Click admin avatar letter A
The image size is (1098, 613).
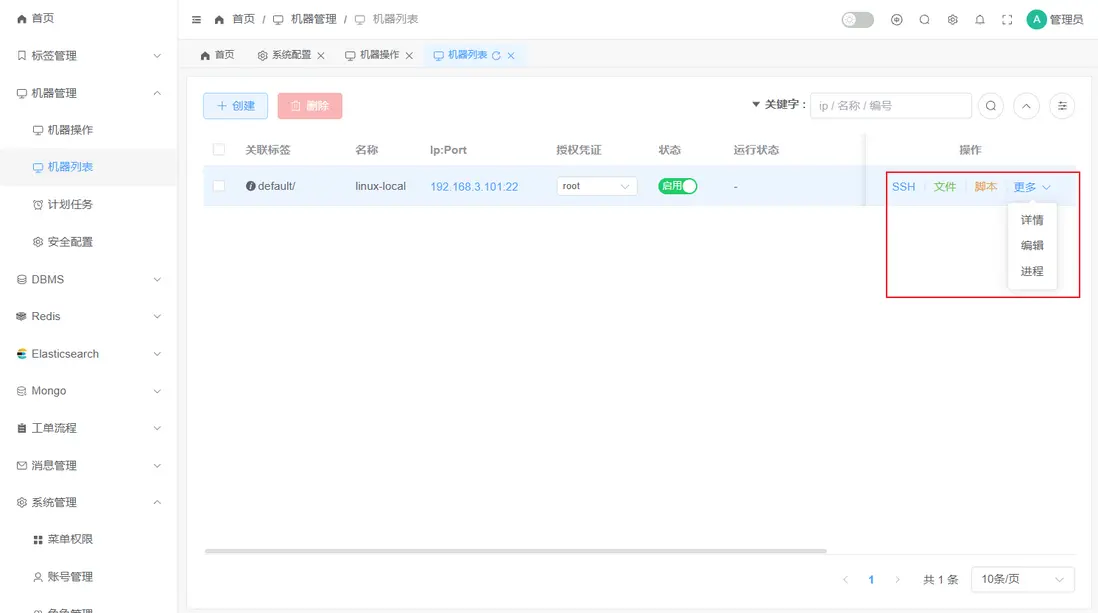[1036, 20]
